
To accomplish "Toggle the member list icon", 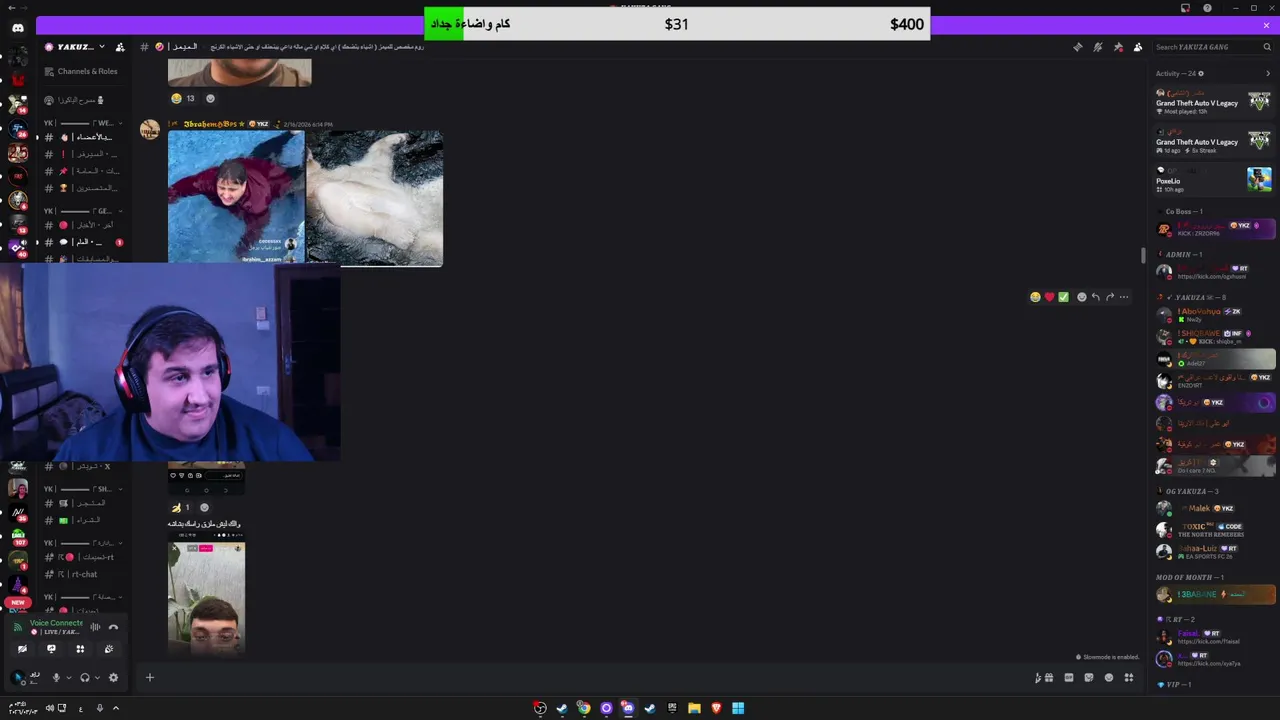I will pyautogui.click(x=1138, y=47).
